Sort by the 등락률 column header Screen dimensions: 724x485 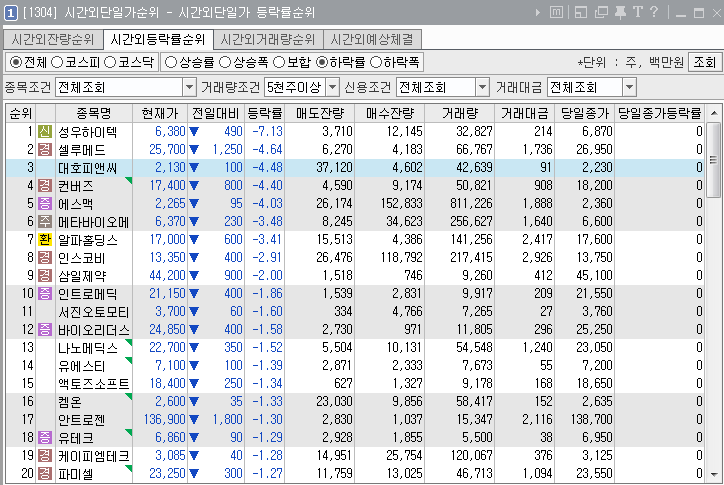[x=265, y=113]
